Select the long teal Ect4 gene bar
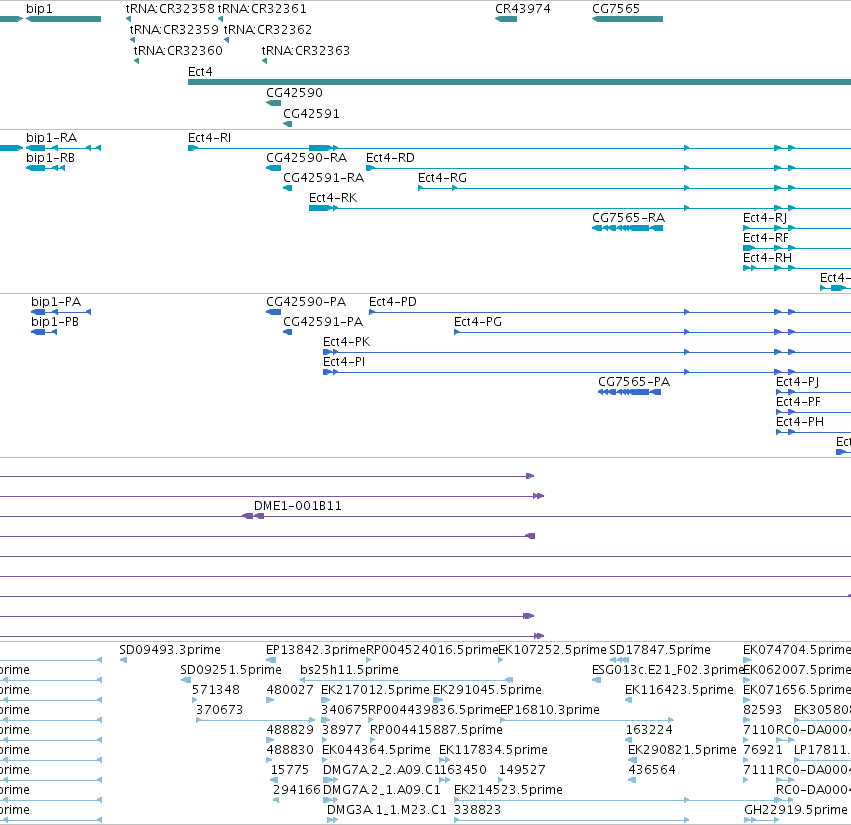The width and height of the screenshot is (851, 825). point(519,82)
